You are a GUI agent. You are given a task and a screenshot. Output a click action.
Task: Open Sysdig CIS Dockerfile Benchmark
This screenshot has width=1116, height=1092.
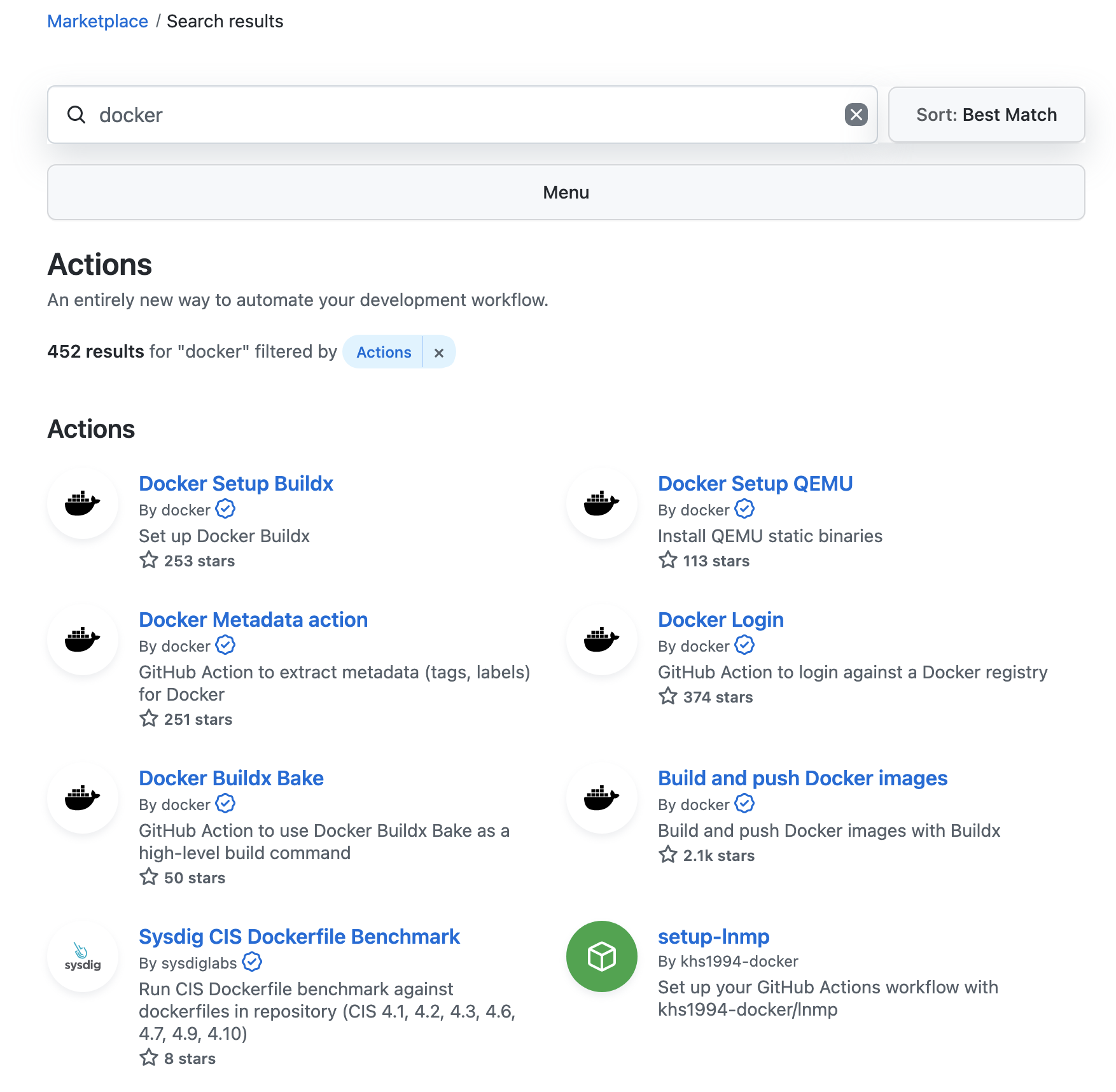(x=299, y=936)
